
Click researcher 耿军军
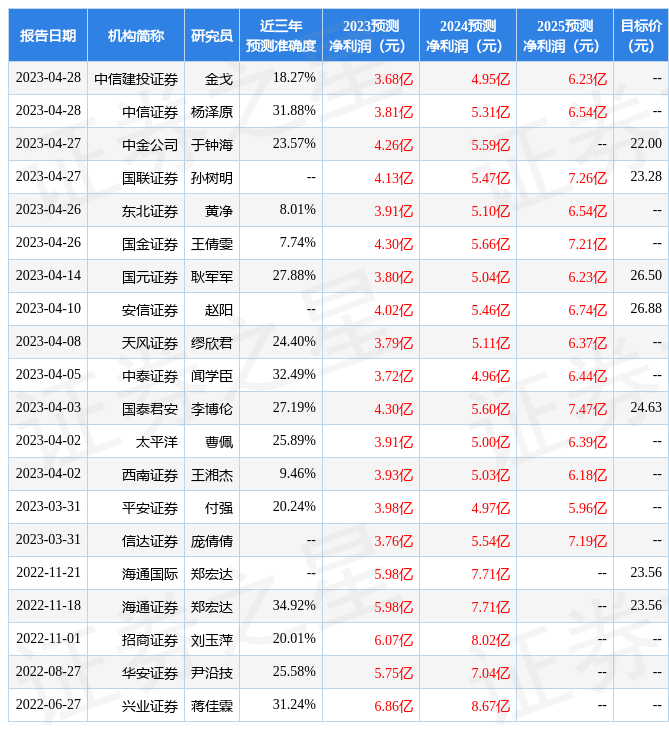212,277
